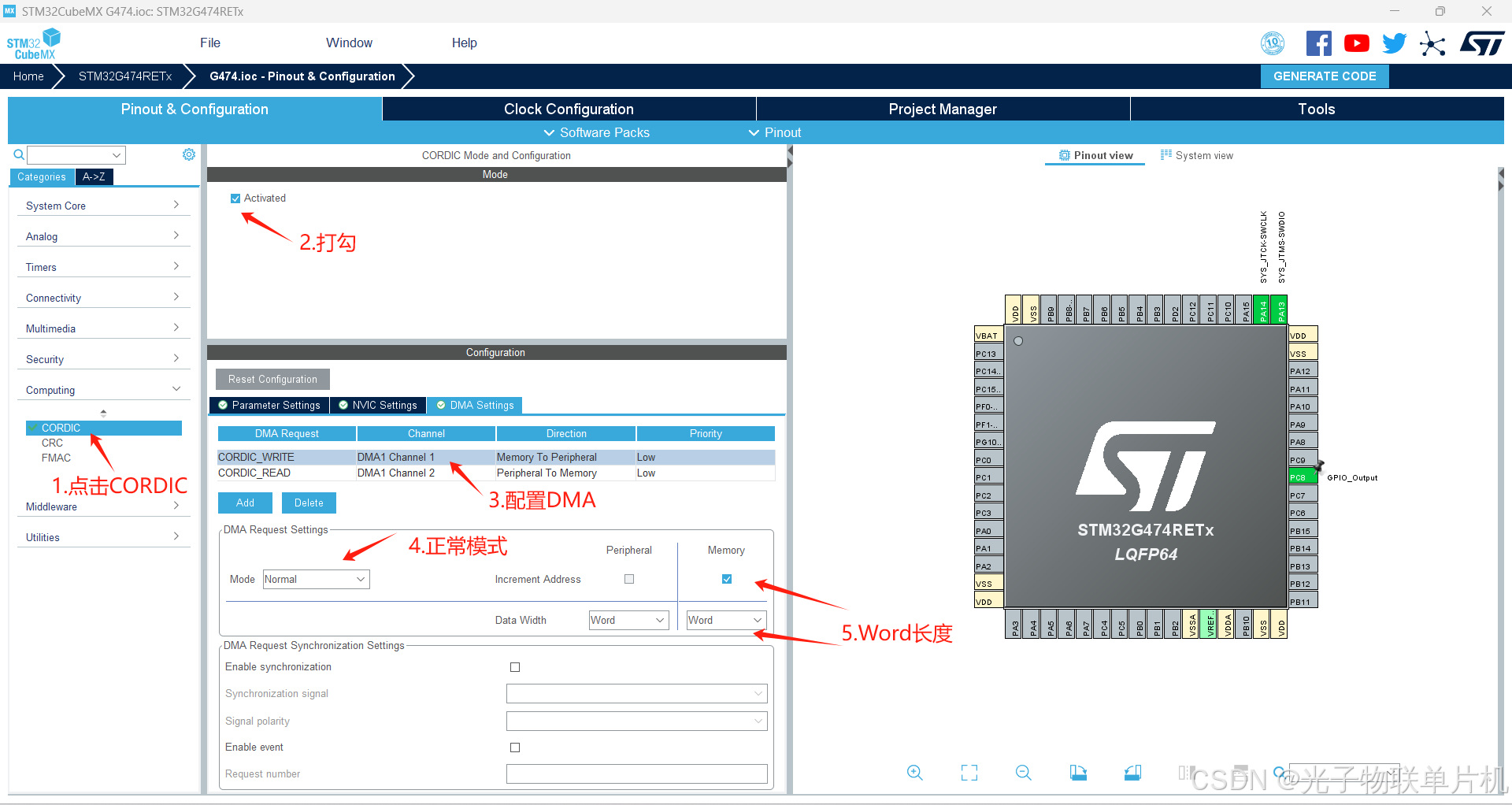This screenshot has width=1512, height=805.
Task: Select the CORDIC_READ DMA request row
Action: [496, 473]
